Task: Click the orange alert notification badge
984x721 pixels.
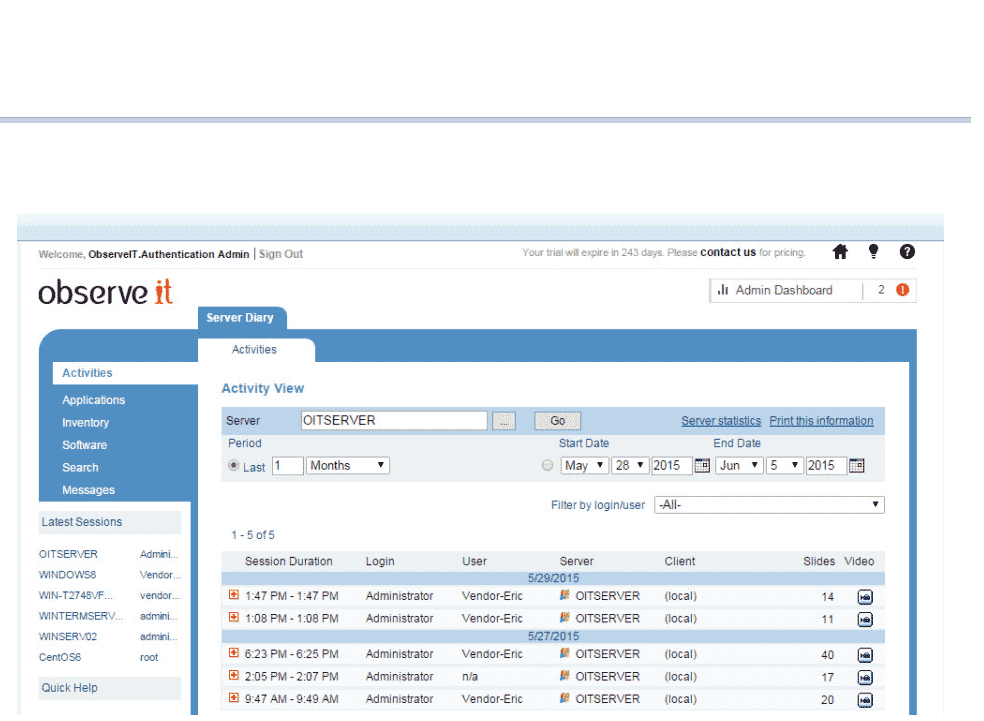Action: pos(902,291)
